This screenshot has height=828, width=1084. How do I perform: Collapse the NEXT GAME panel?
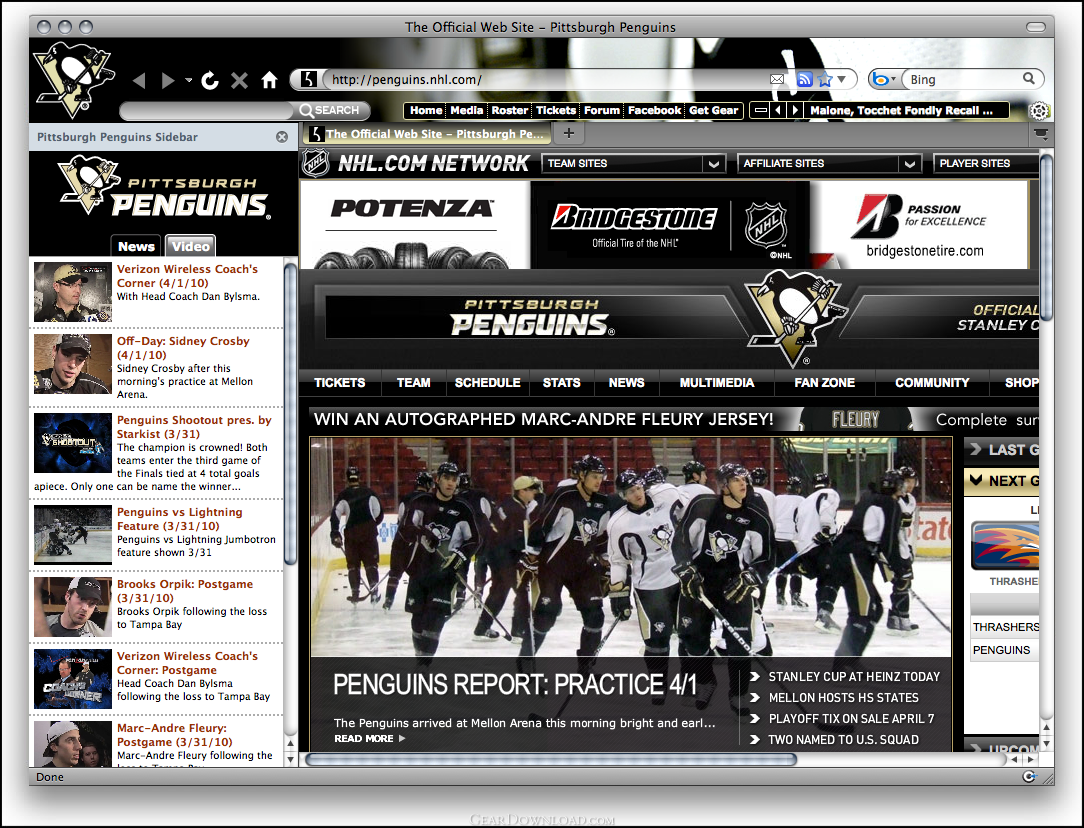(x=1002, y=481)
